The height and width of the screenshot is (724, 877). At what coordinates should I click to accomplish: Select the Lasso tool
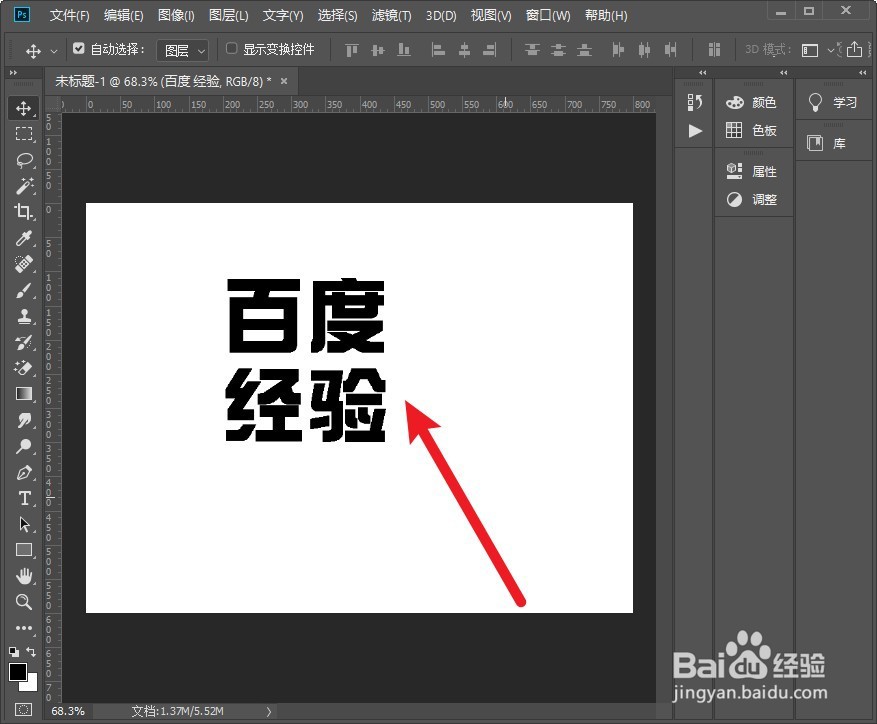(x=23, y=160)
